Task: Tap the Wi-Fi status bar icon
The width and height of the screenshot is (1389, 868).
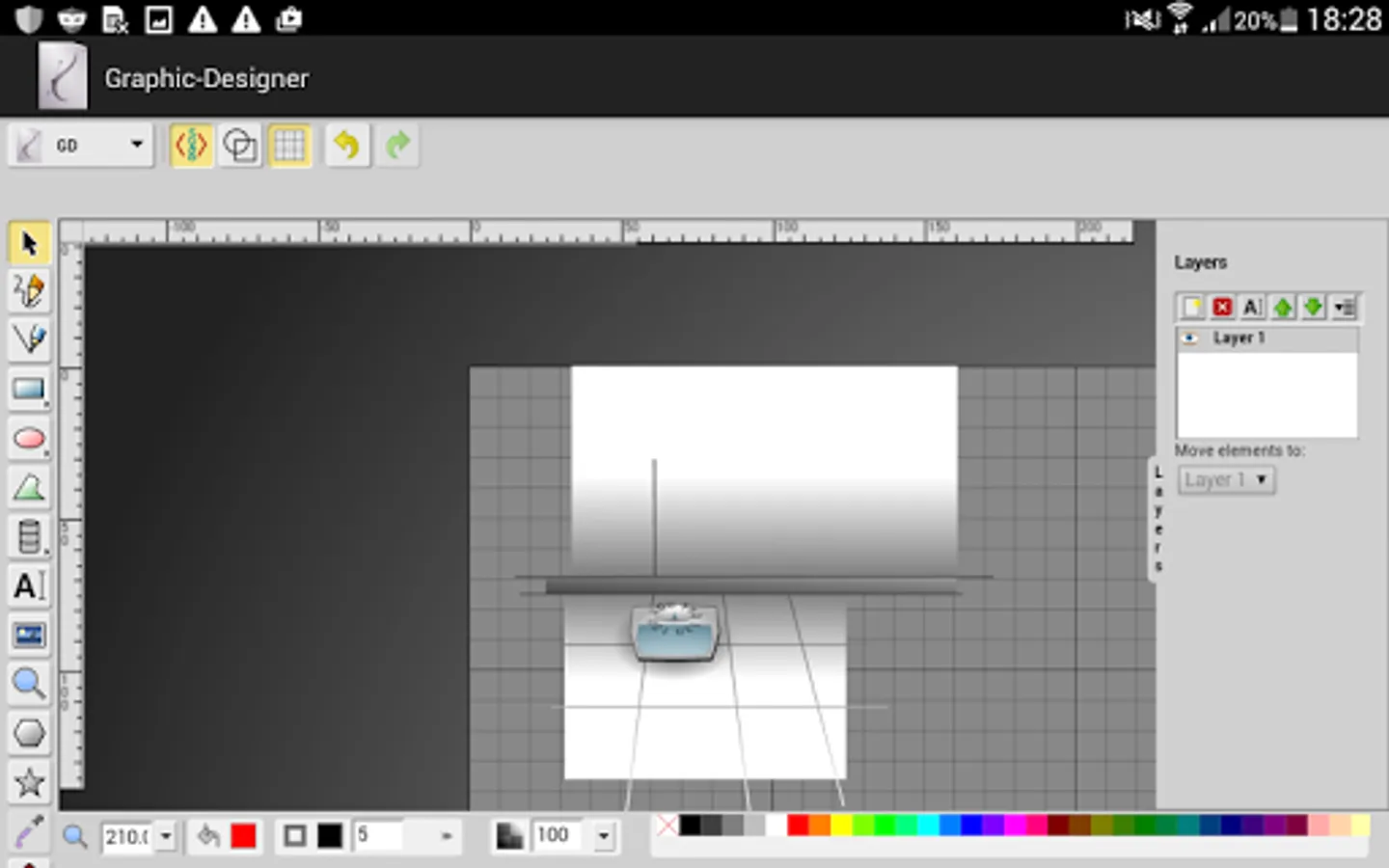Action: pyautogui.click(x=1179, y=18)
